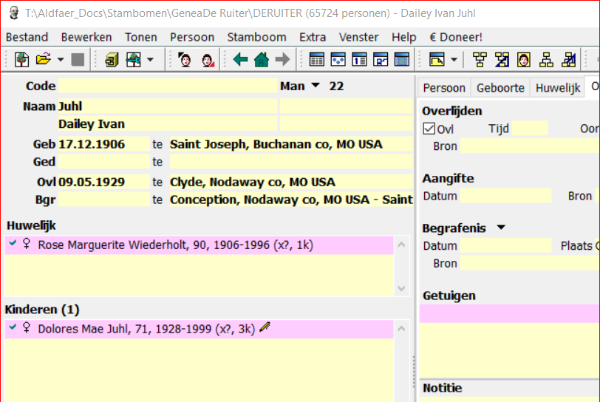Toggle the checkmark next to Rose Marguerite Wiederholt
Screen dimensions: 600x402
tap(12, 243)
